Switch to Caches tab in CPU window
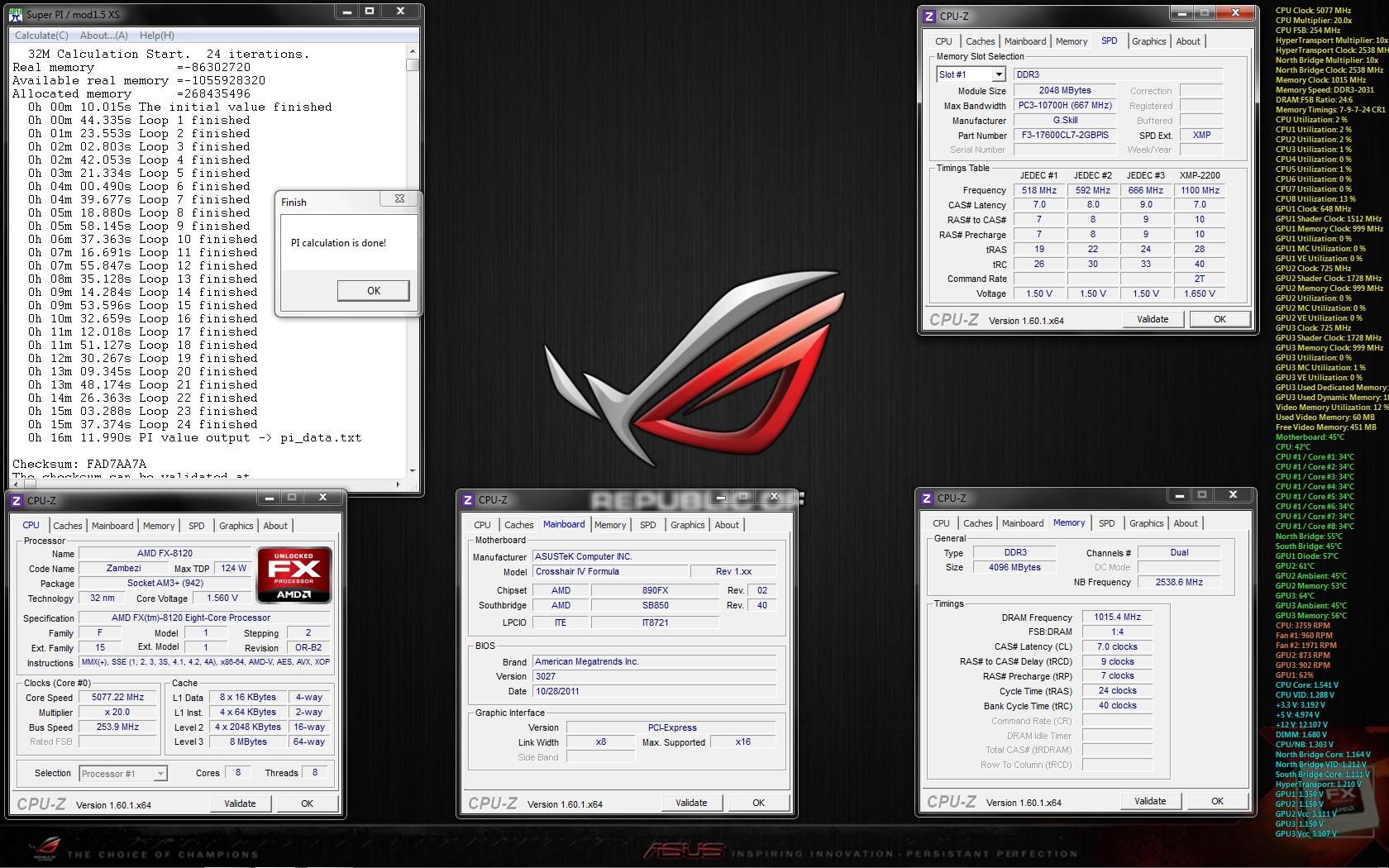 (x=68, y=526)
